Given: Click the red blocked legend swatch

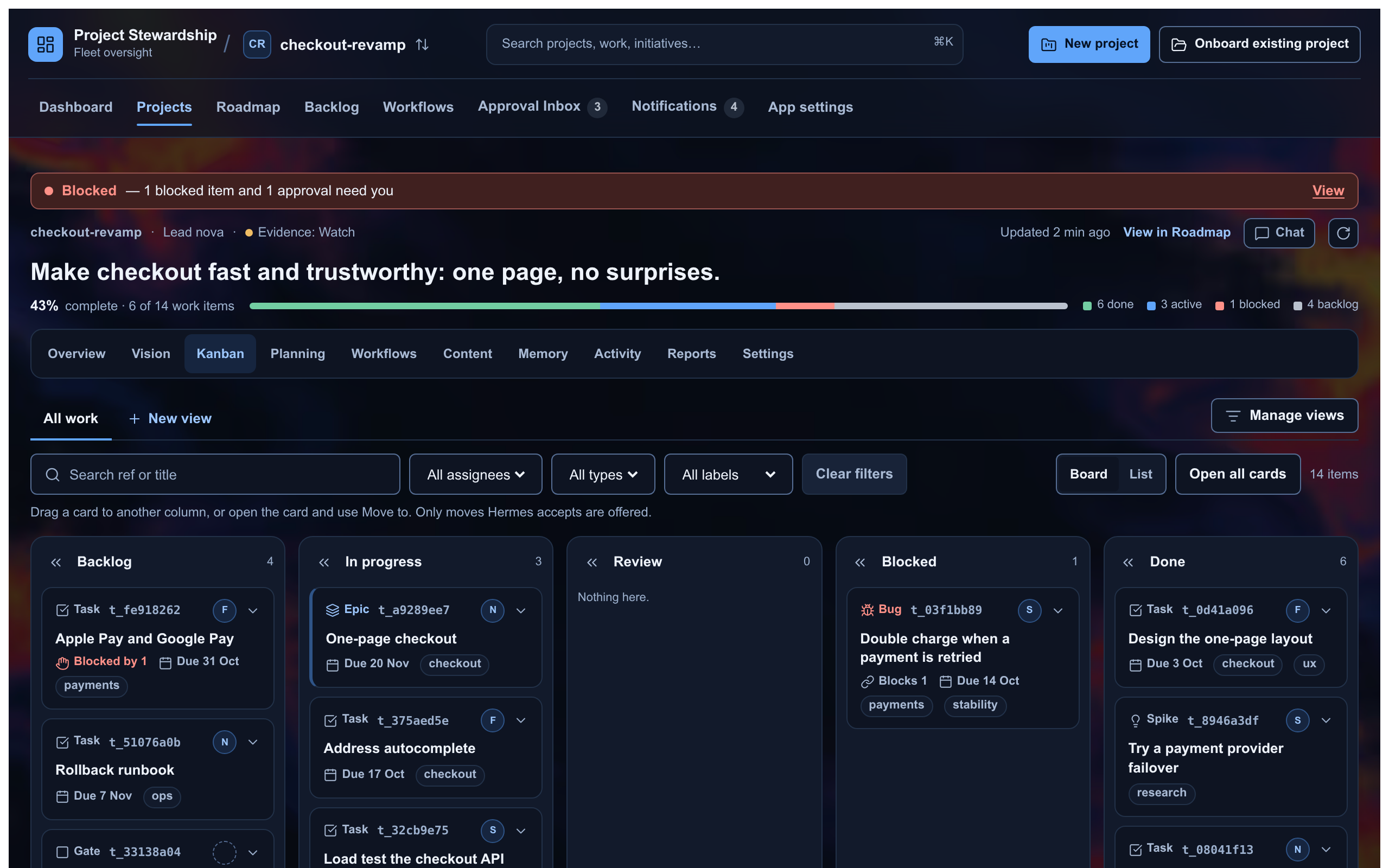Looking at the screenshot, I should (x=1219, y=305).
